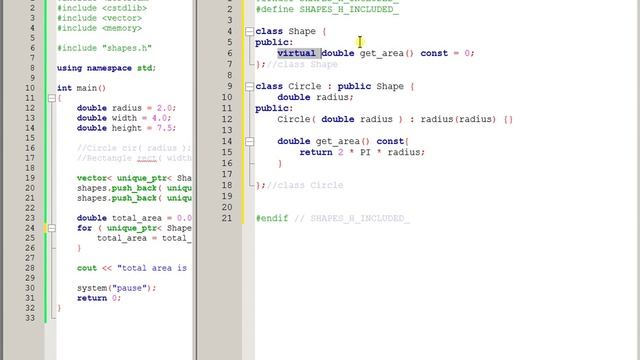Click 'get_area() const = 0;' in Shape
The height and width of the screenshot is (360, 640).
pos(417,53)
